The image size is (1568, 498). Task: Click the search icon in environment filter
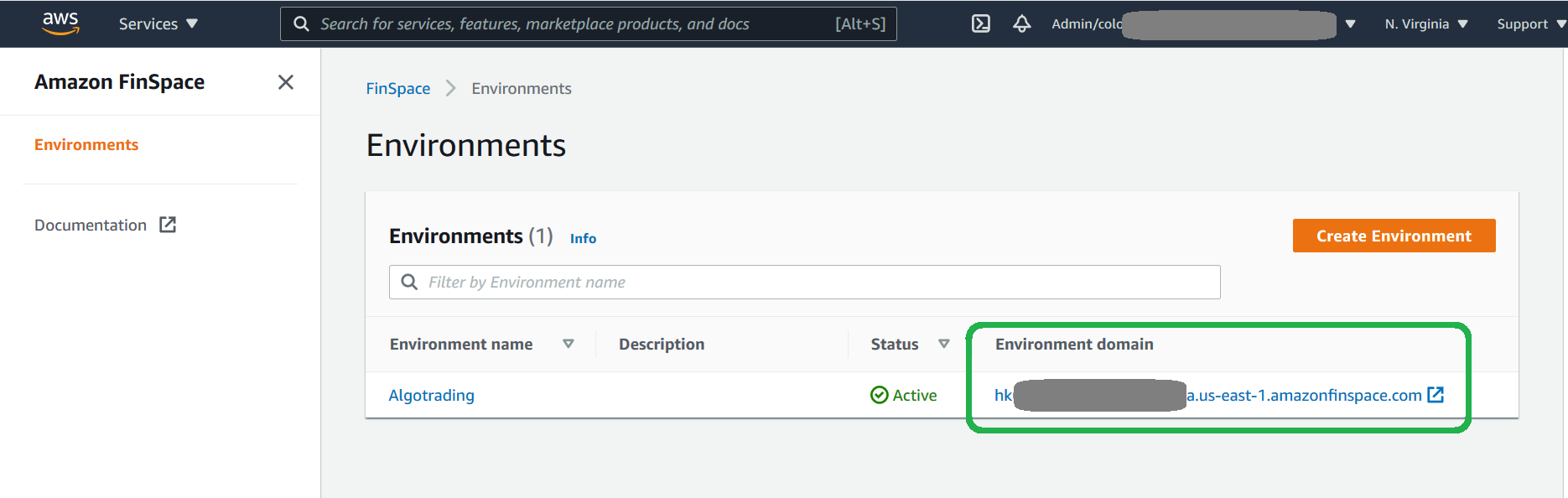(x=409, y=282)
